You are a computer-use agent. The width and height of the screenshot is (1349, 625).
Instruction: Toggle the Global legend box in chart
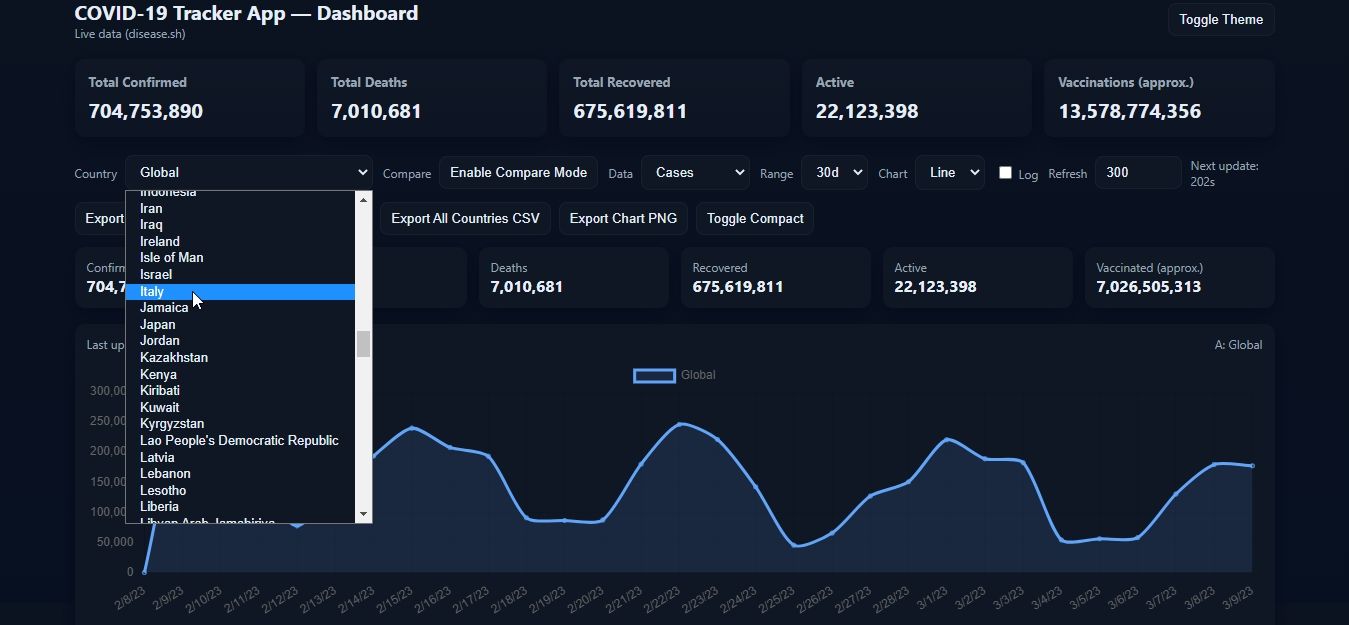(x=654, y=375)
